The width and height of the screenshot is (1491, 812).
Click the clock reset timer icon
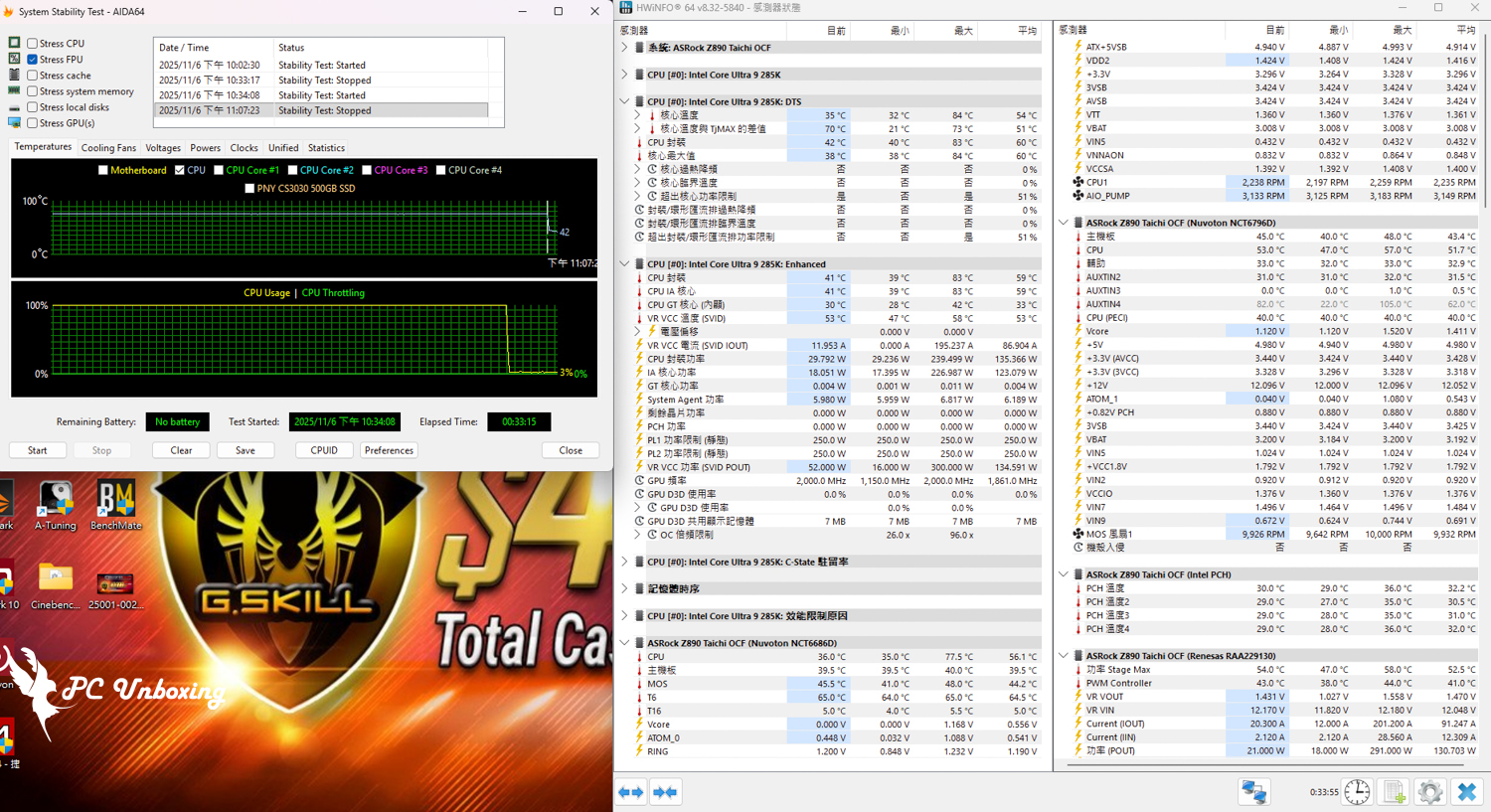[x=1357, y=792]
